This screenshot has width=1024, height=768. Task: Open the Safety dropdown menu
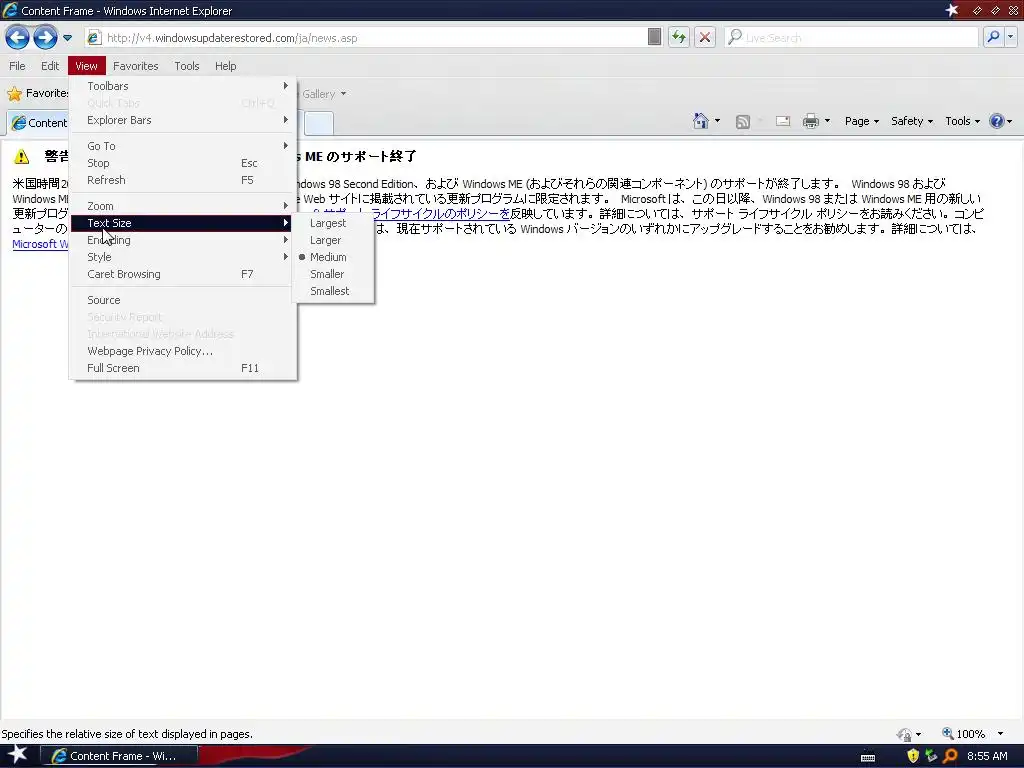(x=912, y=121)
